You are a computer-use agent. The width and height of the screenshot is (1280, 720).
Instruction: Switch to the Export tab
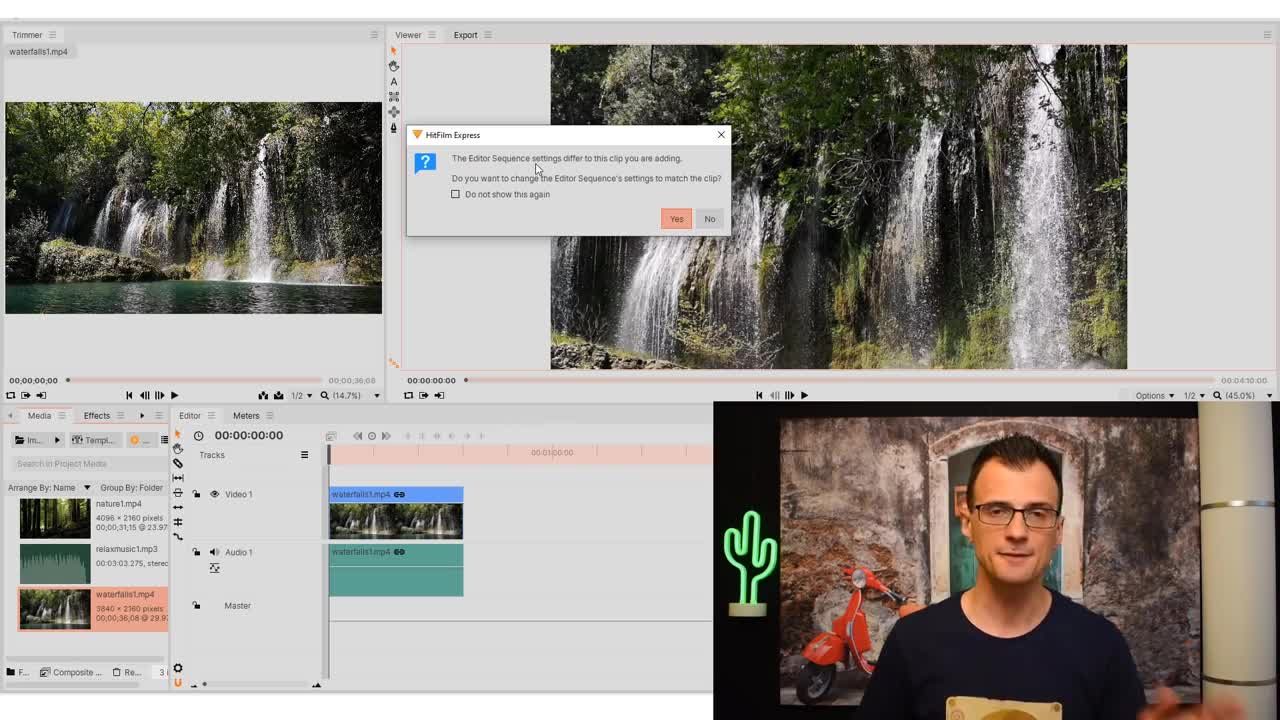[x=465, y=35]
